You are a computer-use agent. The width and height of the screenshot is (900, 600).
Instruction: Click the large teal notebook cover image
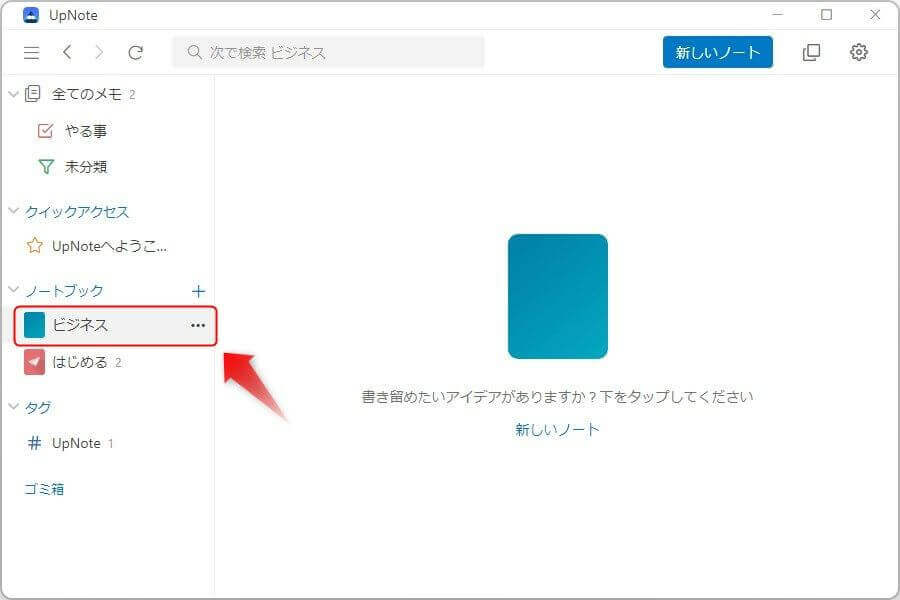[558, 296]
